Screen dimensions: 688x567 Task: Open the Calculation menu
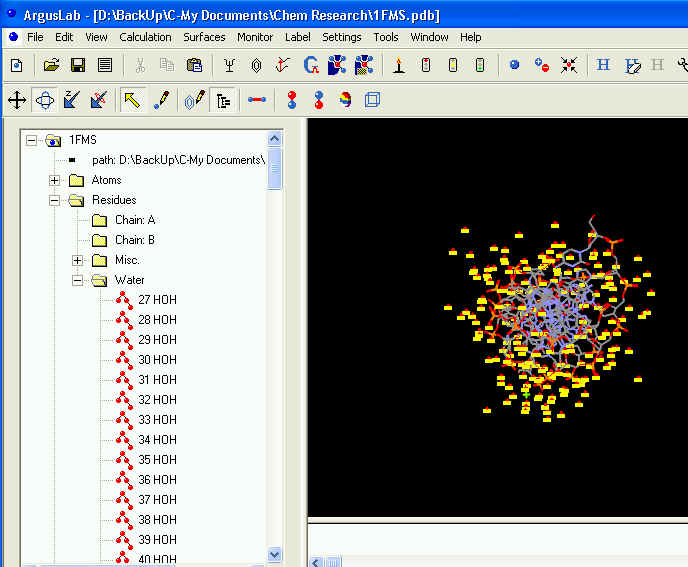point(145,37)
